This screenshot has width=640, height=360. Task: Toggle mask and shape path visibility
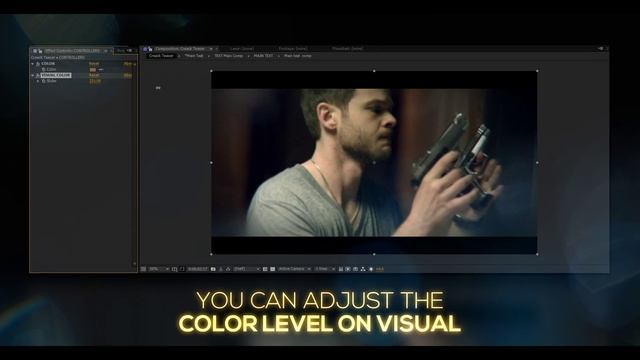click(182, 269)
